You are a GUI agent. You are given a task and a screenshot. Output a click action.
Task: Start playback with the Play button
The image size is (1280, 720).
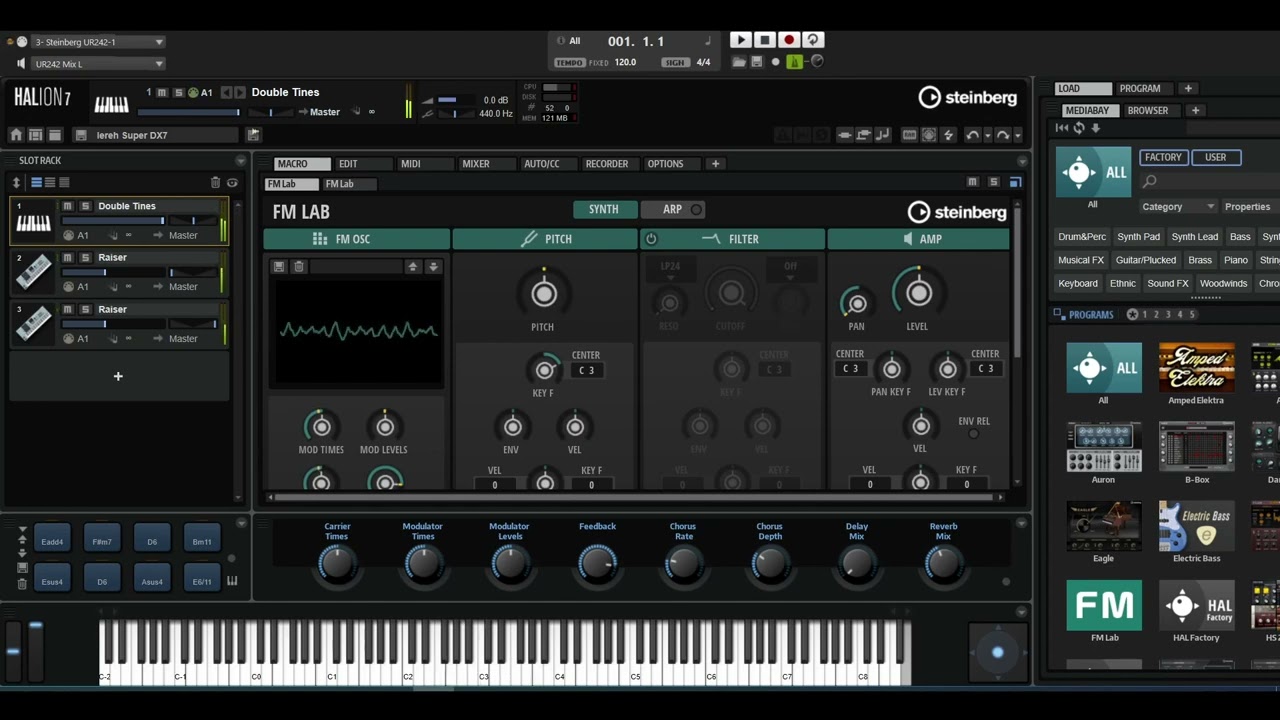(740, 40)
